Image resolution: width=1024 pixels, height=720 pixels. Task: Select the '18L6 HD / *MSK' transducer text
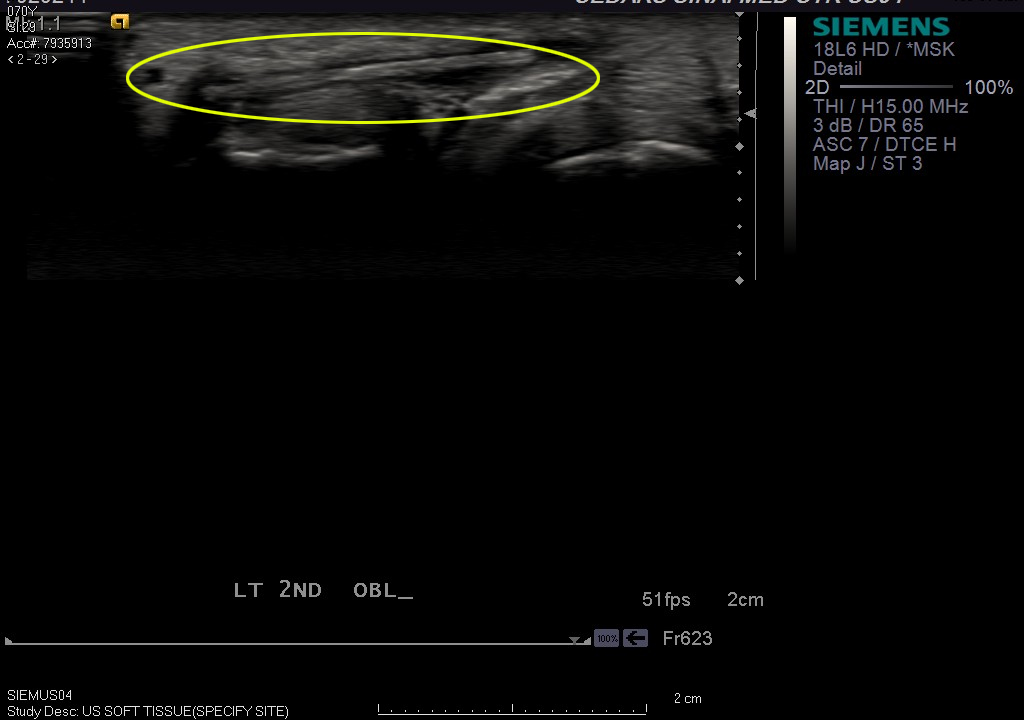click(x=884, y=50)
